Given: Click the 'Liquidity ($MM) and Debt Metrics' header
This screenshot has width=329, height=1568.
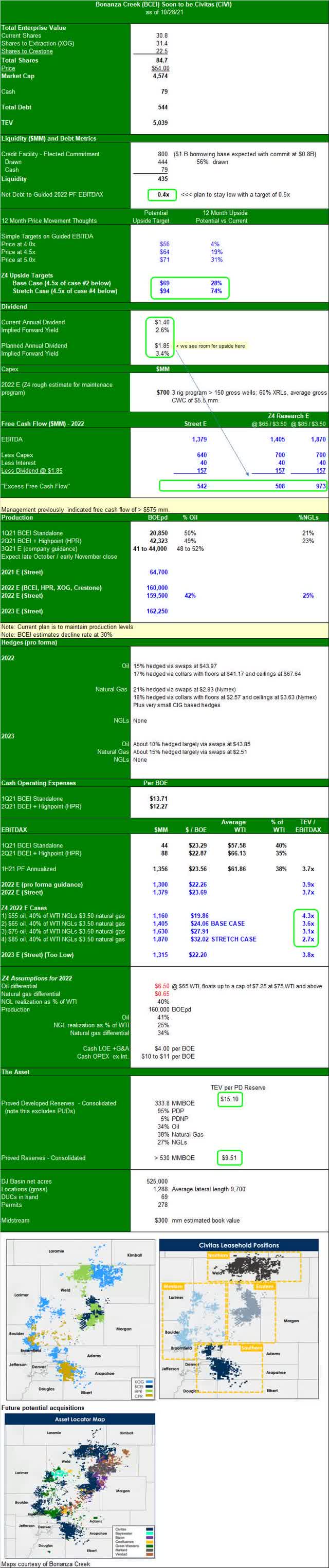Looking at the screenshot, I should point(49,139).
